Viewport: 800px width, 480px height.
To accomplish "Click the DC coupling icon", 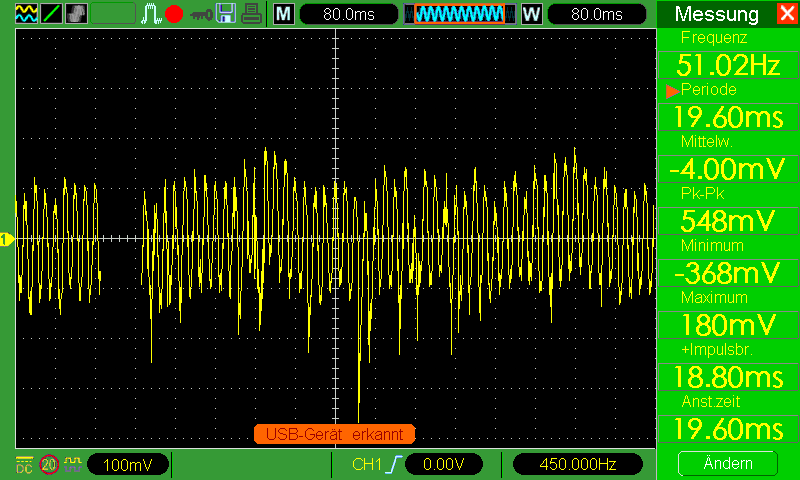I will [x=24, y=464].
